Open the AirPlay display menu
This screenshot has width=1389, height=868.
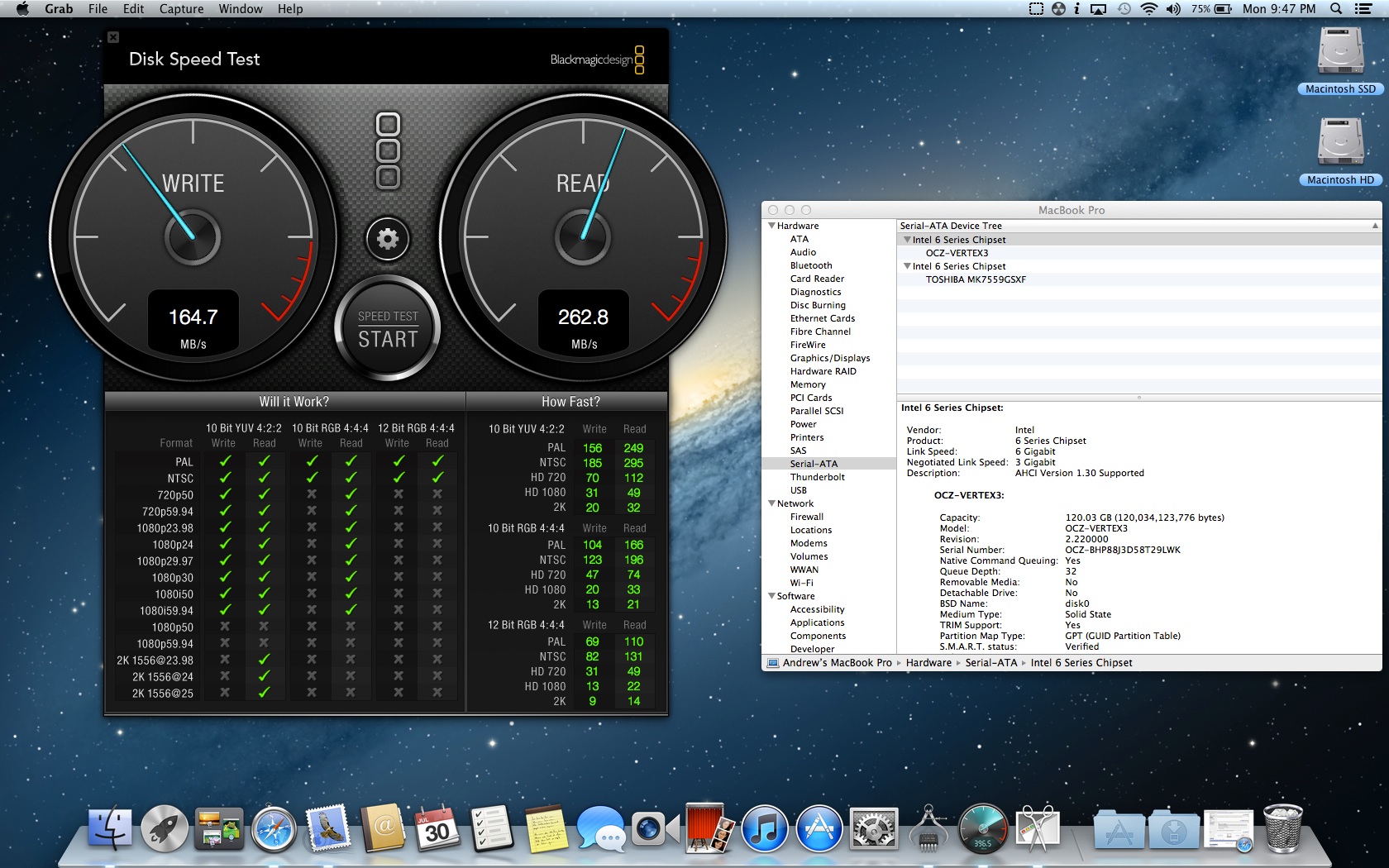pos(1099,9)
